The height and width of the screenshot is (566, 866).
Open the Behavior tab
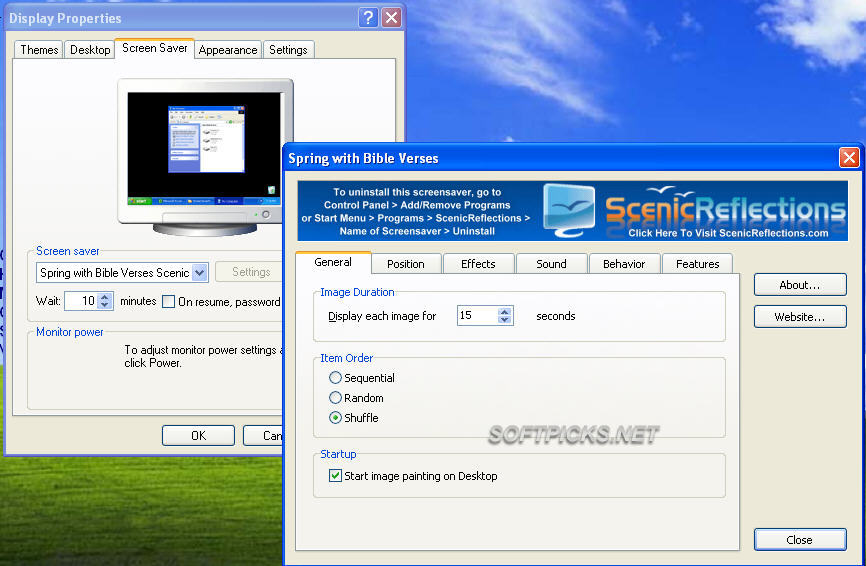point(624,264)
